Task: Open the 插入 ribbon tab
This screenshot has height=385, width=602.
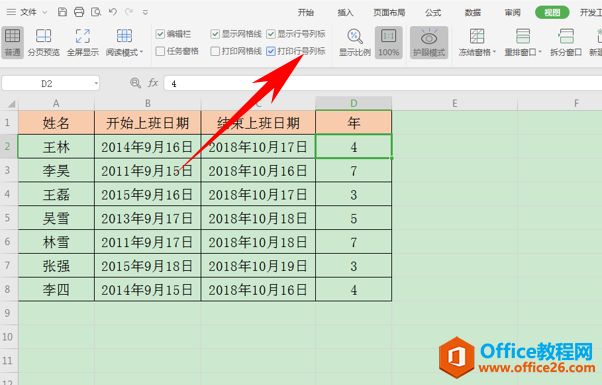Action: click(345, 13)
